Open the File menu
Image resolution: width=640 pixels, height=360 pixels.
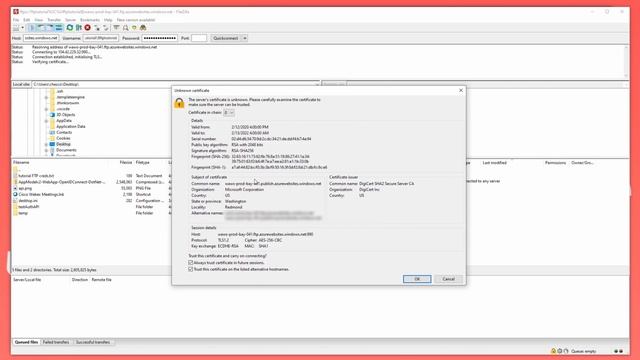(16, 20)
